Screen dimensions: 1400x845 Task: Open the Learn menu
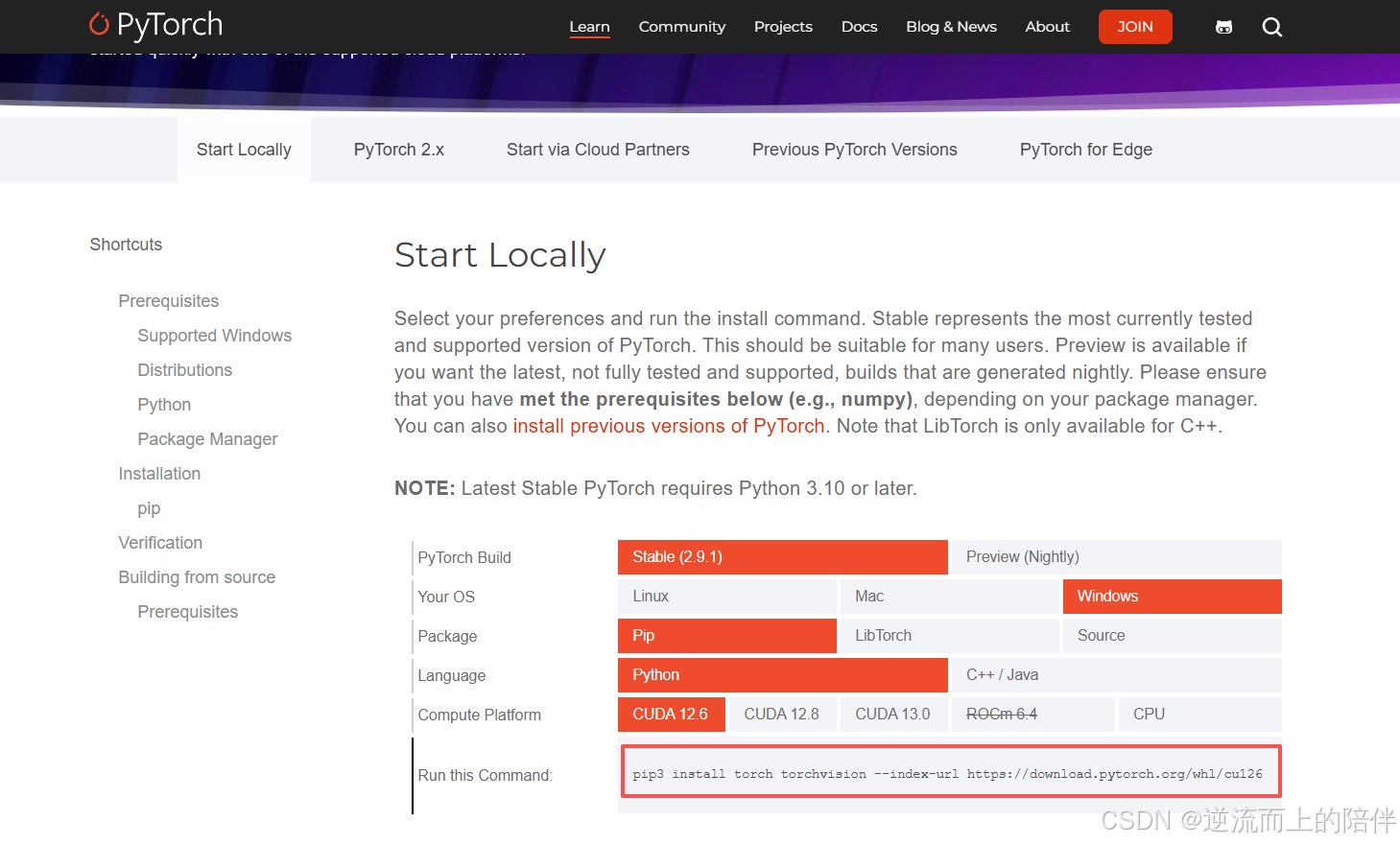point(589,27)
